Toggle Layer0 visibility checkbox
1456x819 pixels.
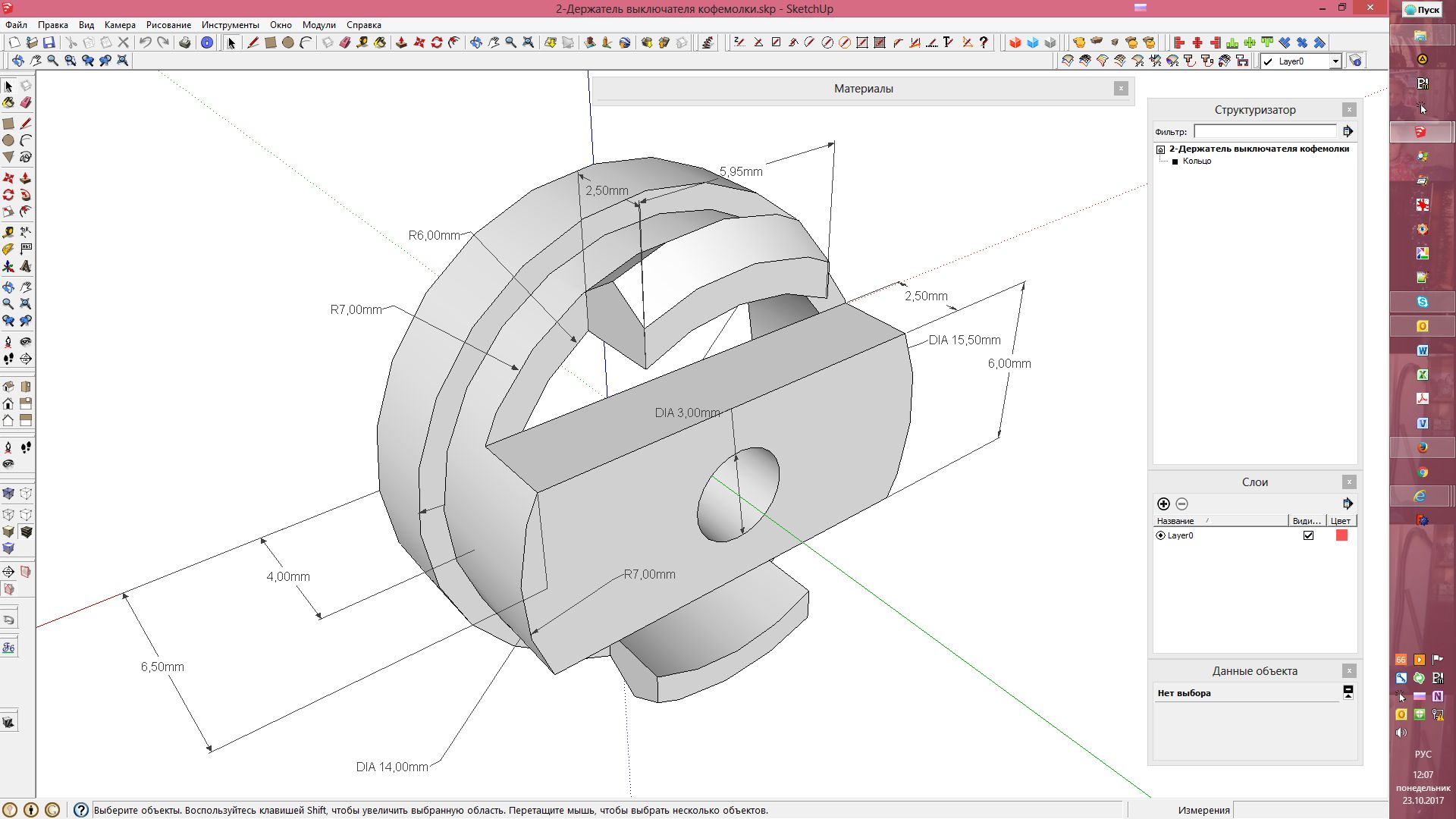pyautogui.click(x=1308, y=535)
